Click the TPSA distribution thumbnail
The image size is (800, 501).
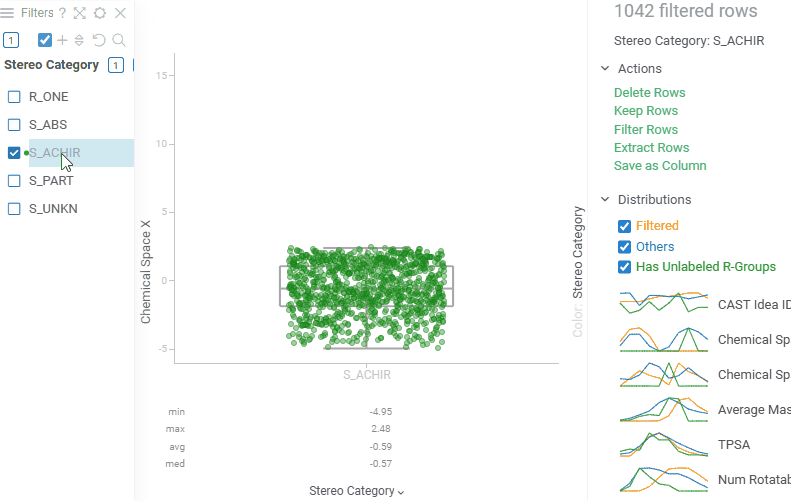[664, 444]
